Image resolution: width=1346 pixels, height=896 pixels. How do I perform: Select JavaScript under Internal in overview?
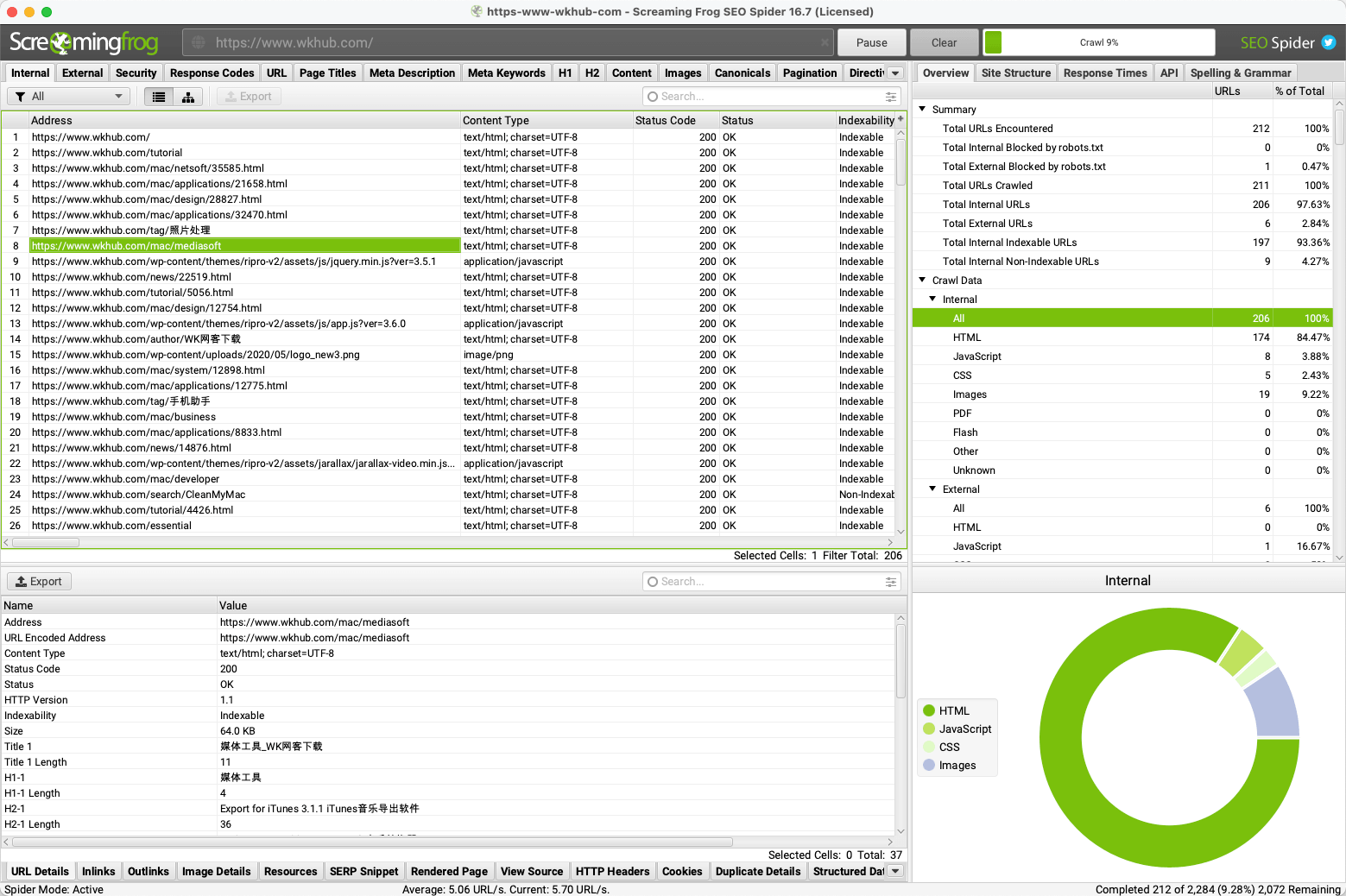[x=1122, y=357]
